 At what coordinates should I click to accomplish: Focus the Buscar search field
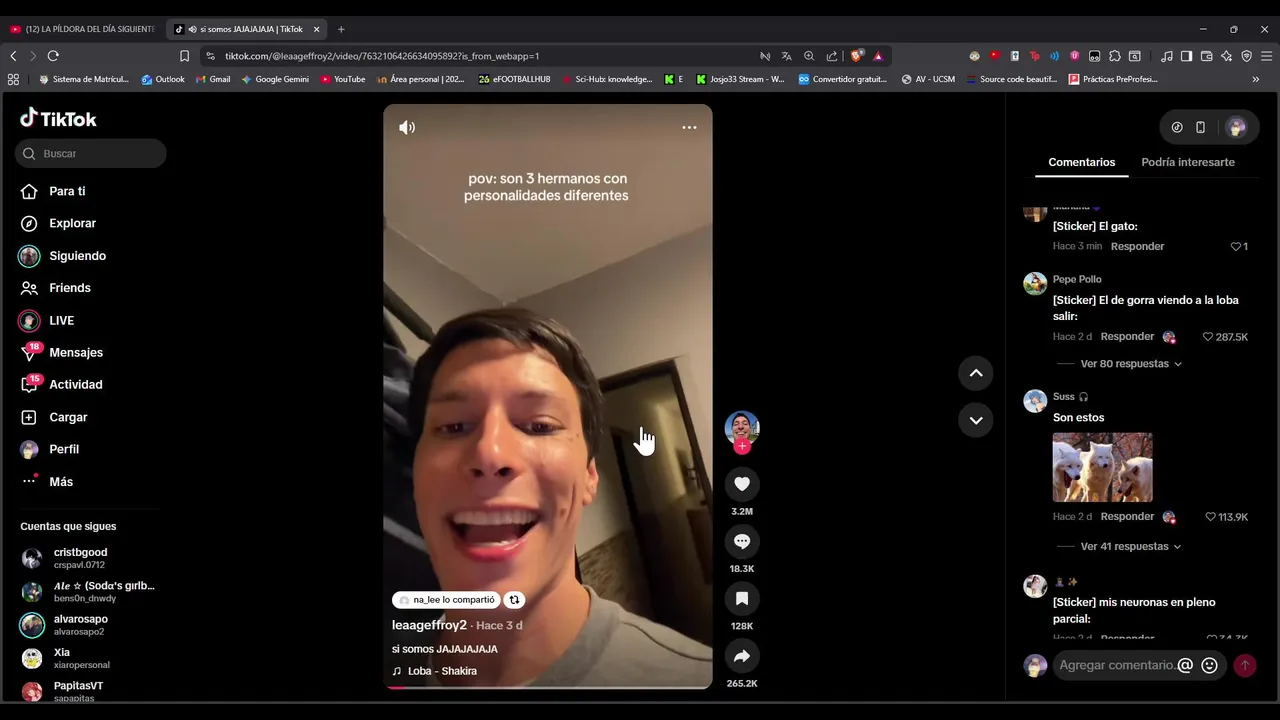91,153
